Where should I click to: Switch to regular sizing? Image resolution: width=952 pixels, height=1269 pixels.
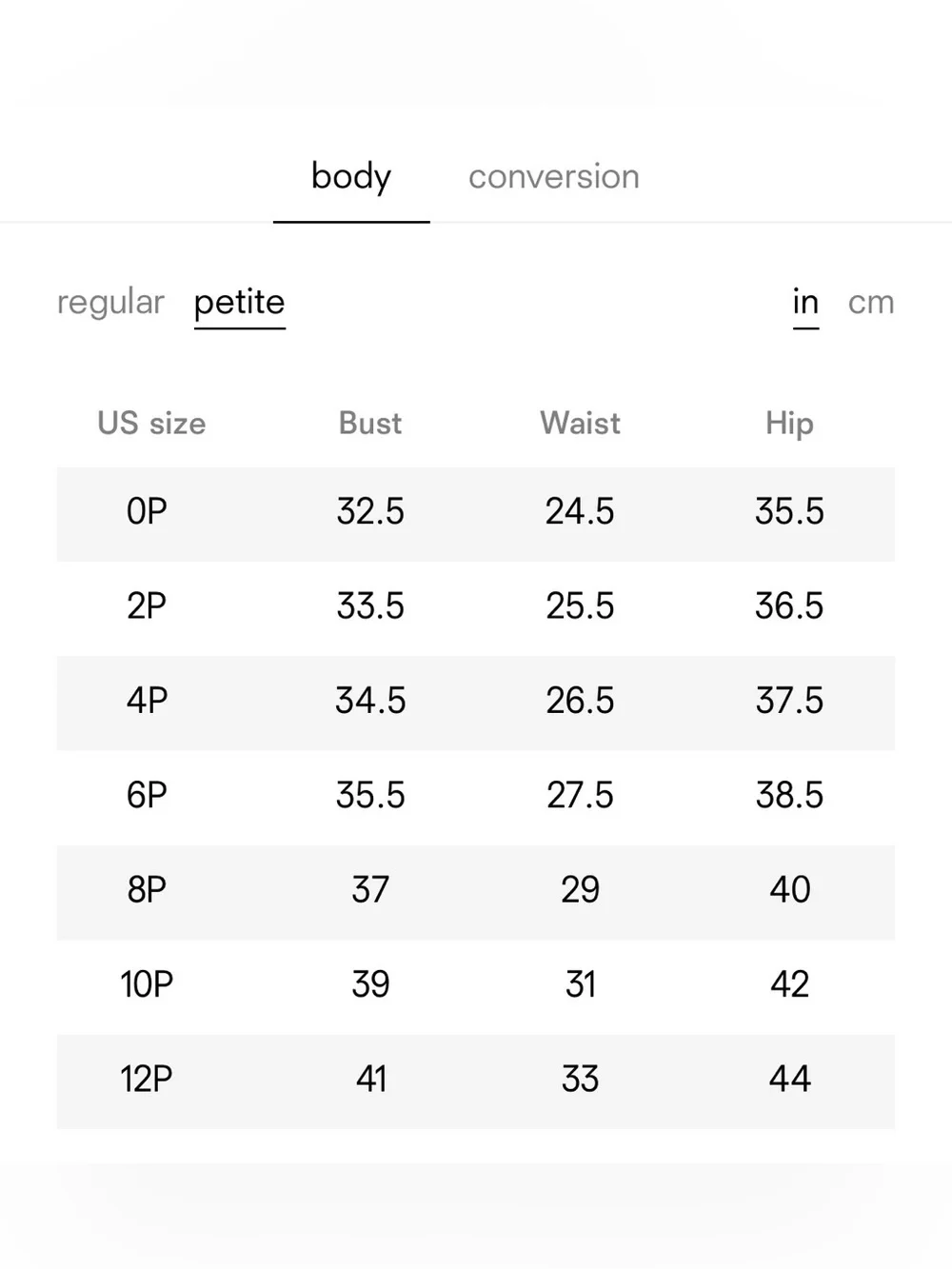pos(110,303)
